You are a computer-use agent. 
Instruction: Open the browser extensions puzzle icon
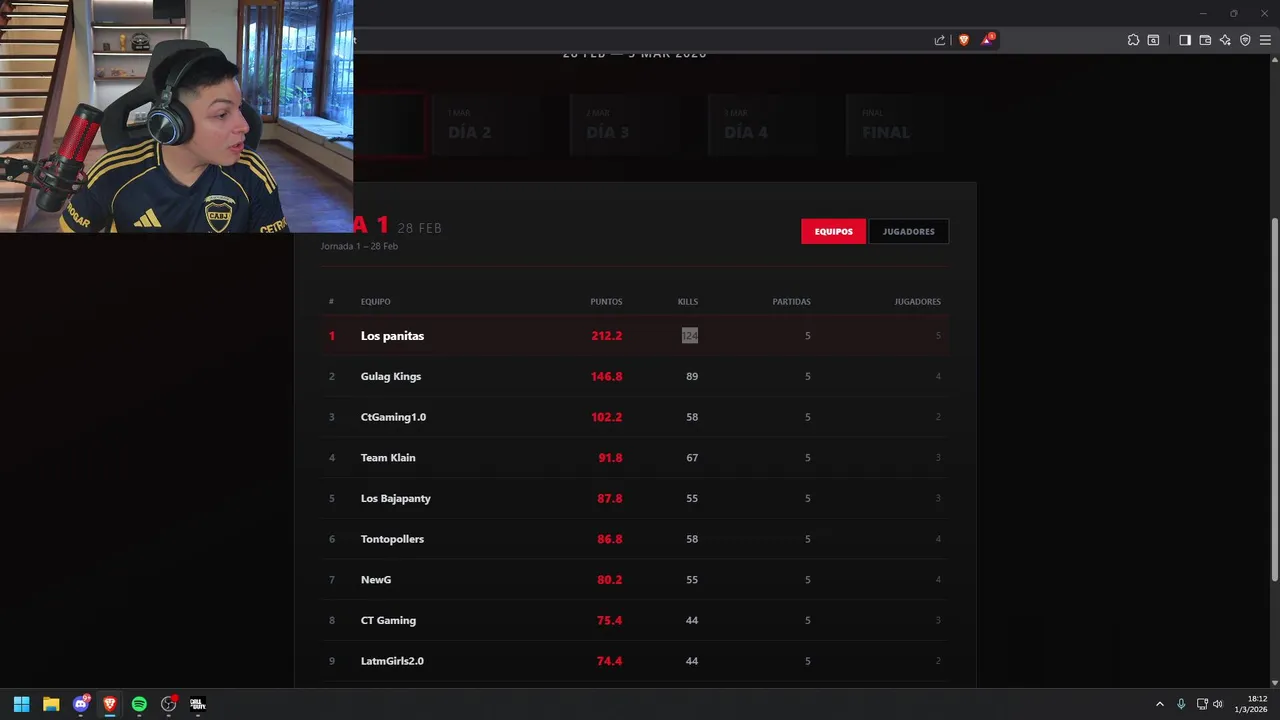pyautogui.click(x=1133, y=40)
